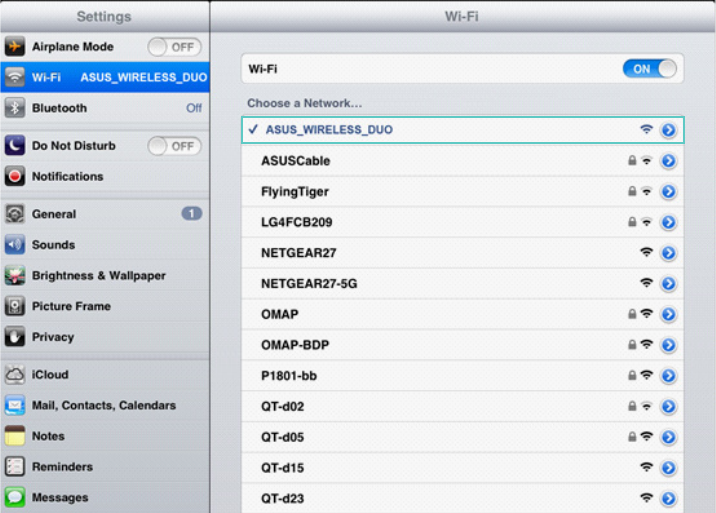This screenshot has width=716, height=513.
Task: Click the lock icon on LG4FCB209 row
Action: 632,222
